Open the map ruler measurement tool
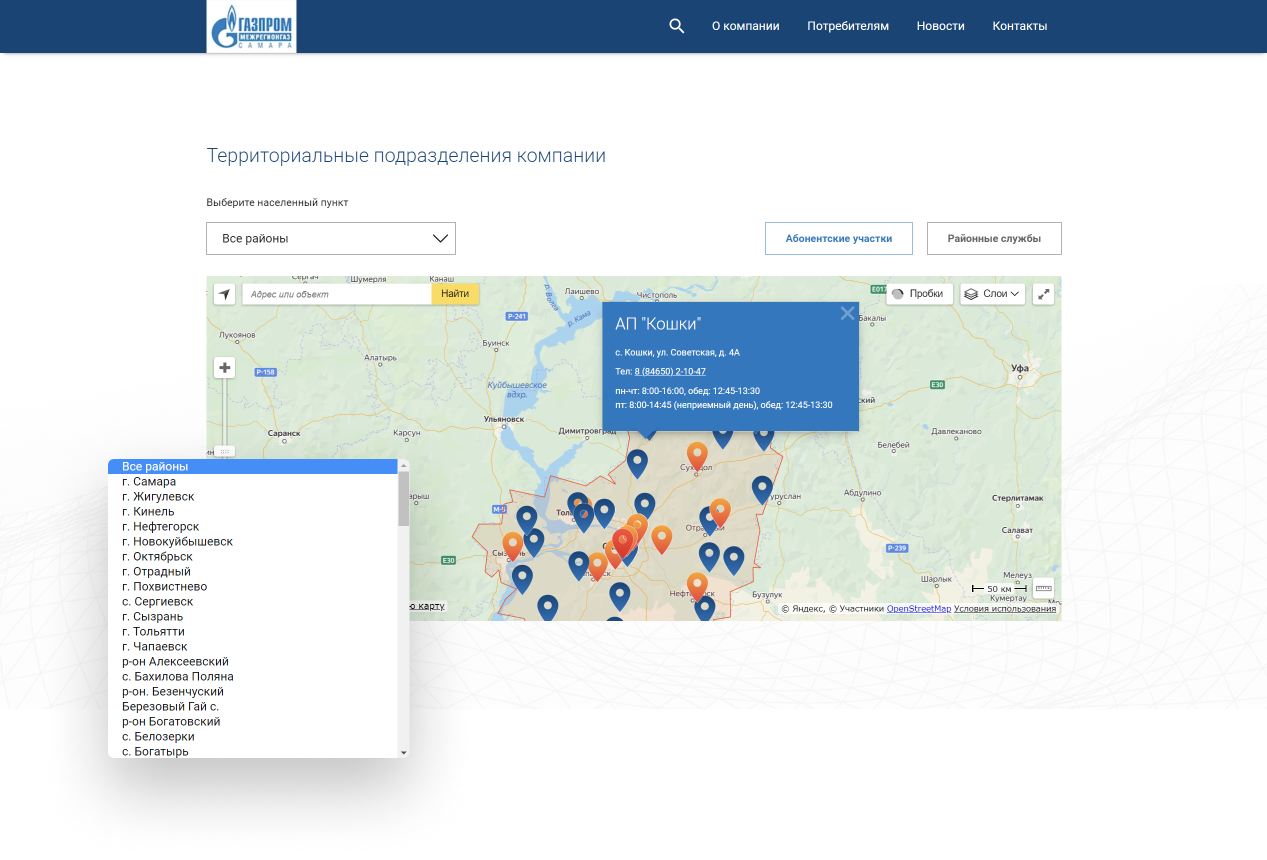Screen dimensions: 1267x860 1043,588
